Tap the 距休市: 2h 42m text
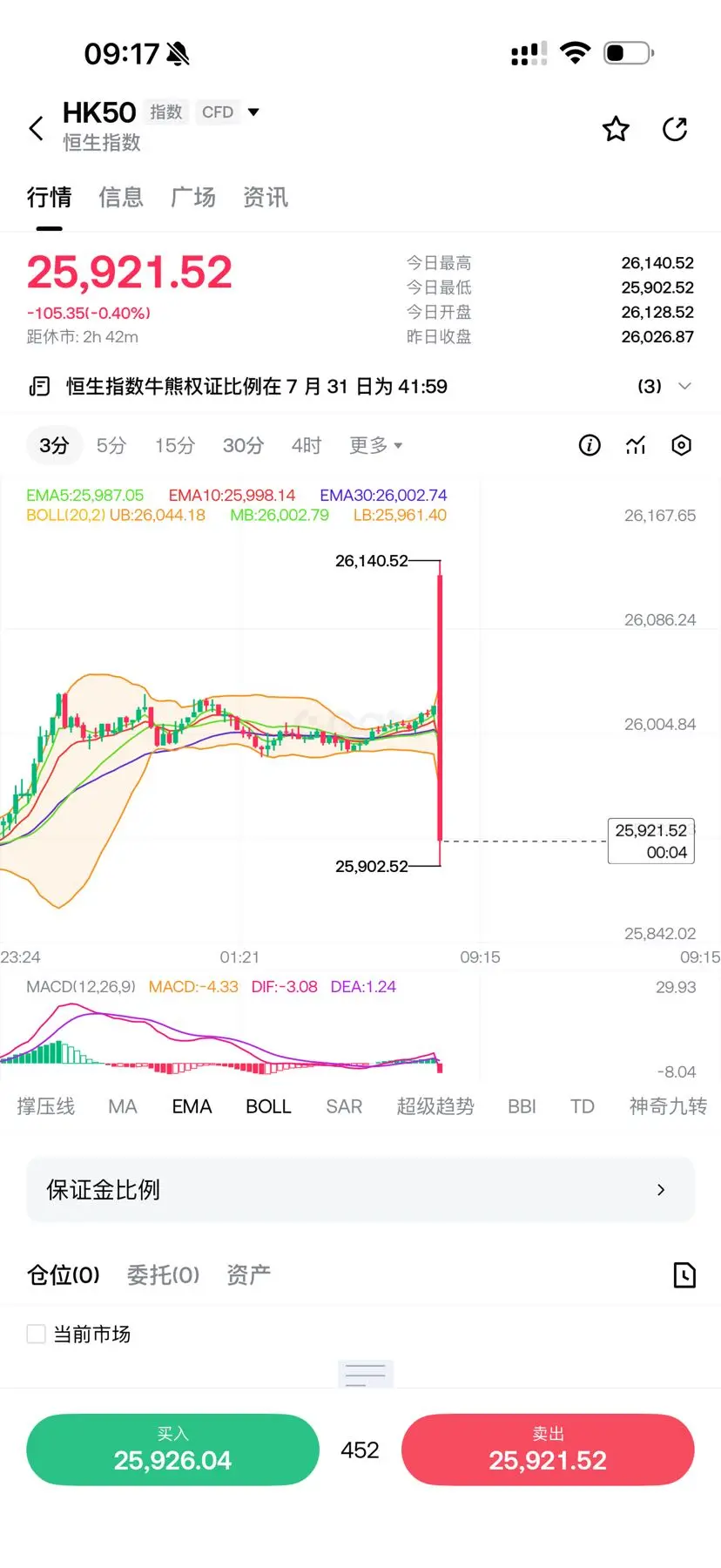The height and width of the screenshot is (1568, 721). click(83, 337)
